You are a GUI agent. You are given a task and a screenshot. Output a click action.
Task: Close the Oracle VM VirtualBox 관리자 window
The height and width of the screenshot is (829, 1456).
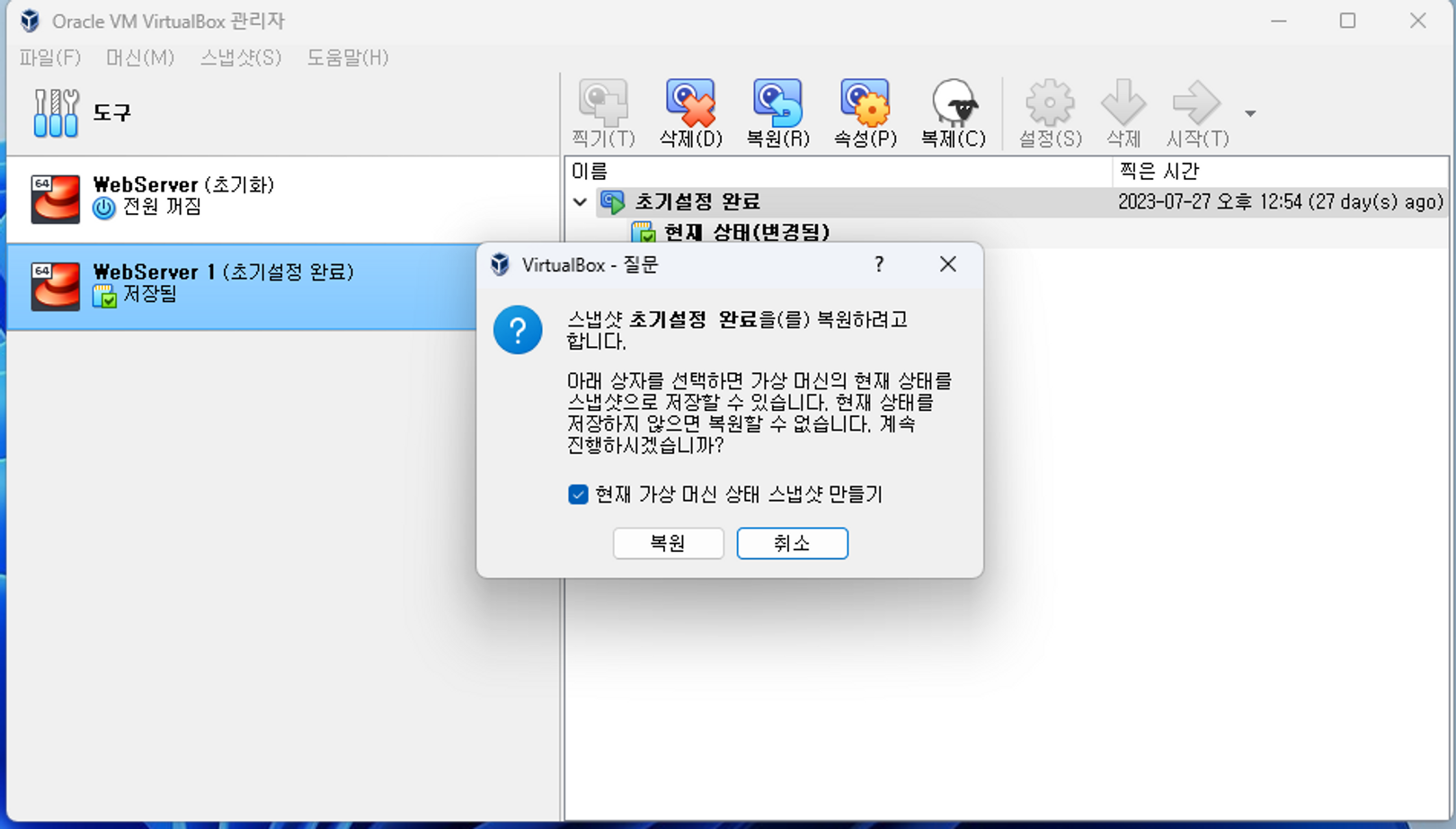click(1417, 21)
